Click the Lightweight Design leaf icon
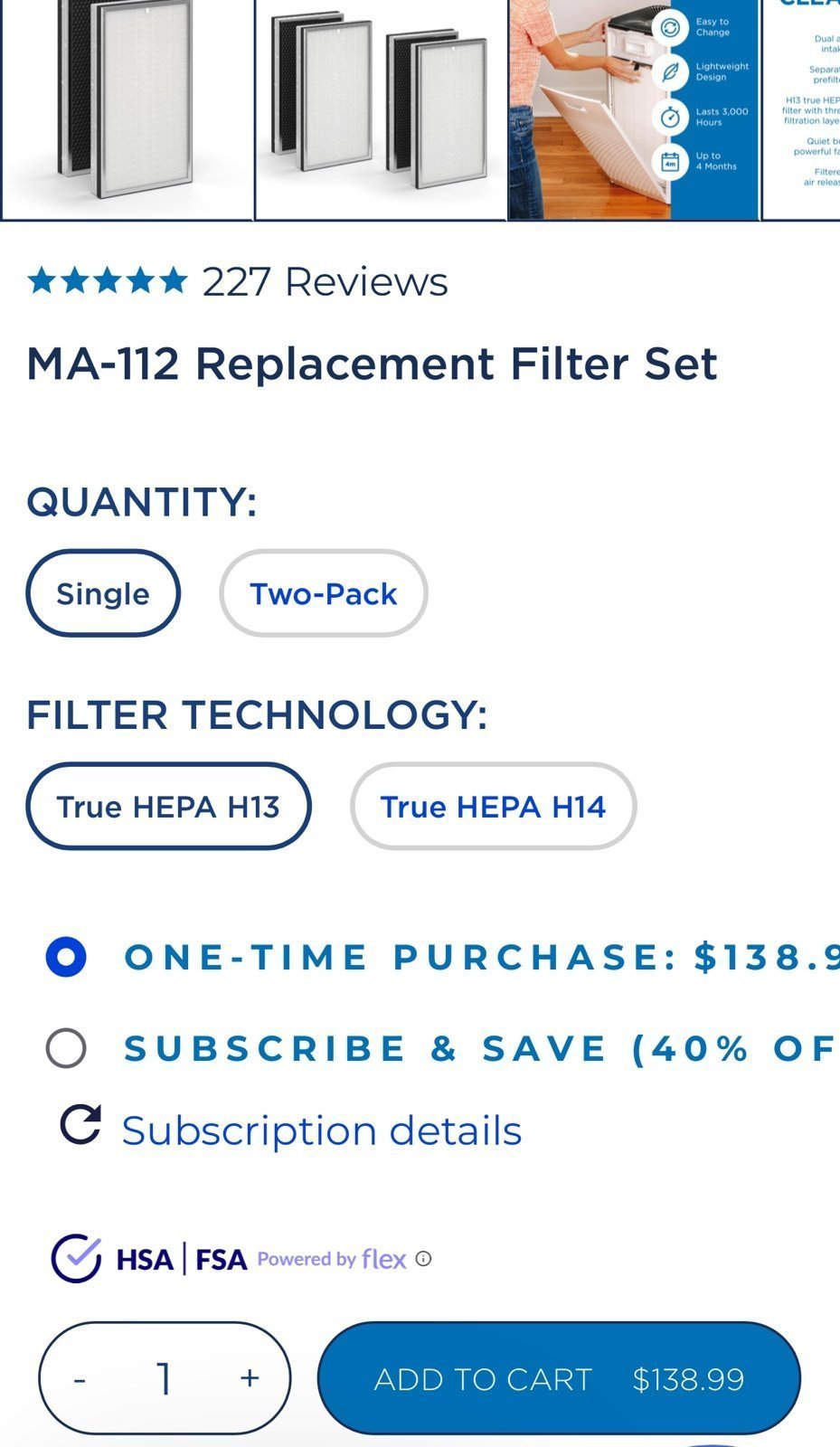This screenshot has height=1447, width=840. click(670, 72)
